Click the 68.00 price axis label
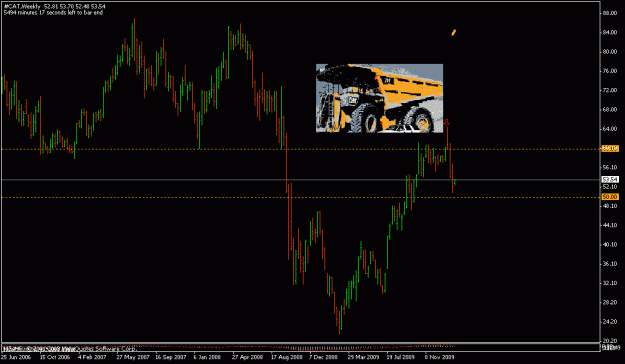 (x=610, y=110)
